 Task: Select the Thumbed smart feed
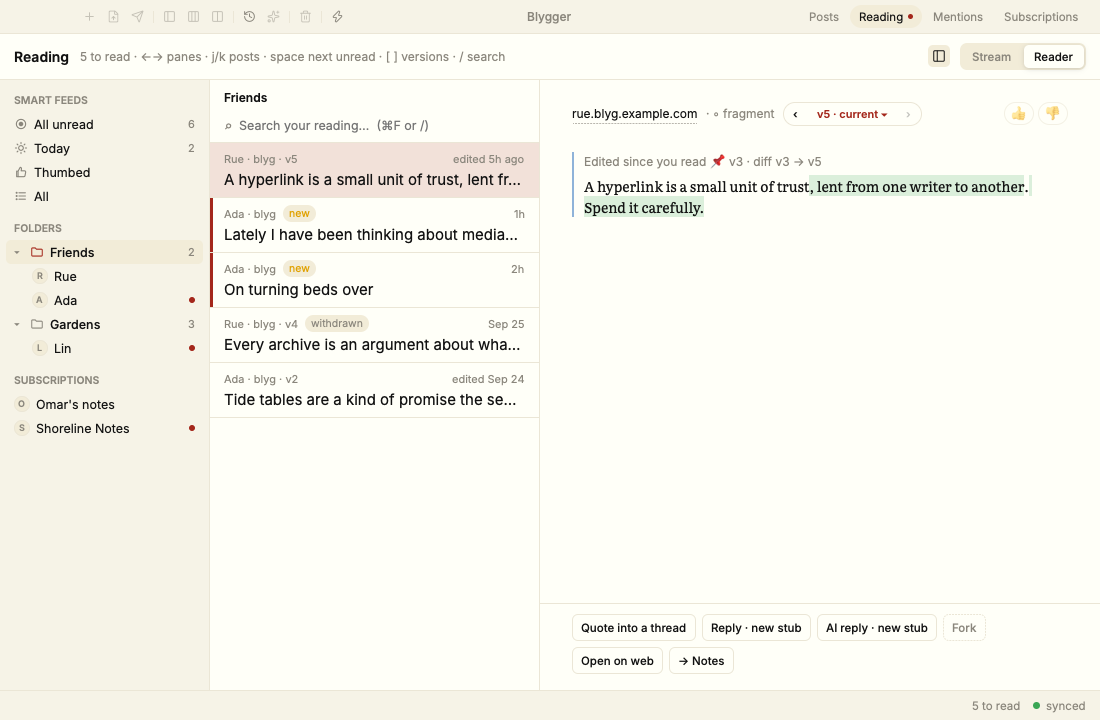pyautogui.click(x=105, y=173)
